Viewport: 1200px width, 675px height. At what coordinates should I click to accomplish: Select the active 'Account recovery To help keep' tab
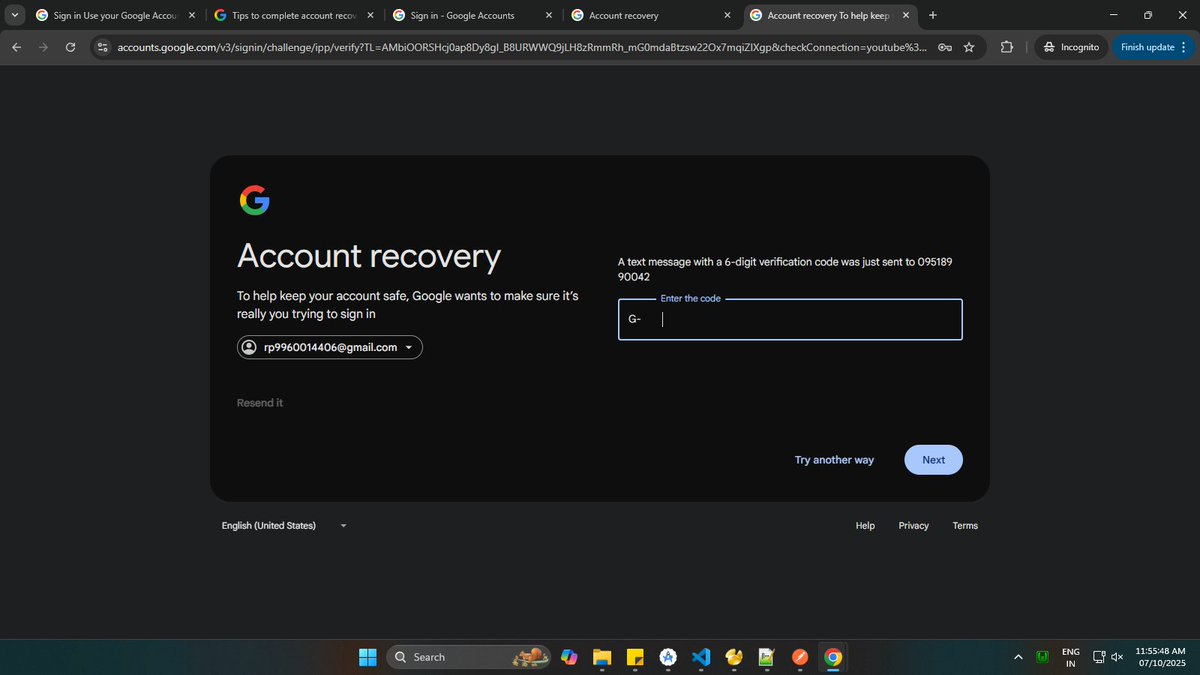coord(830,15)
